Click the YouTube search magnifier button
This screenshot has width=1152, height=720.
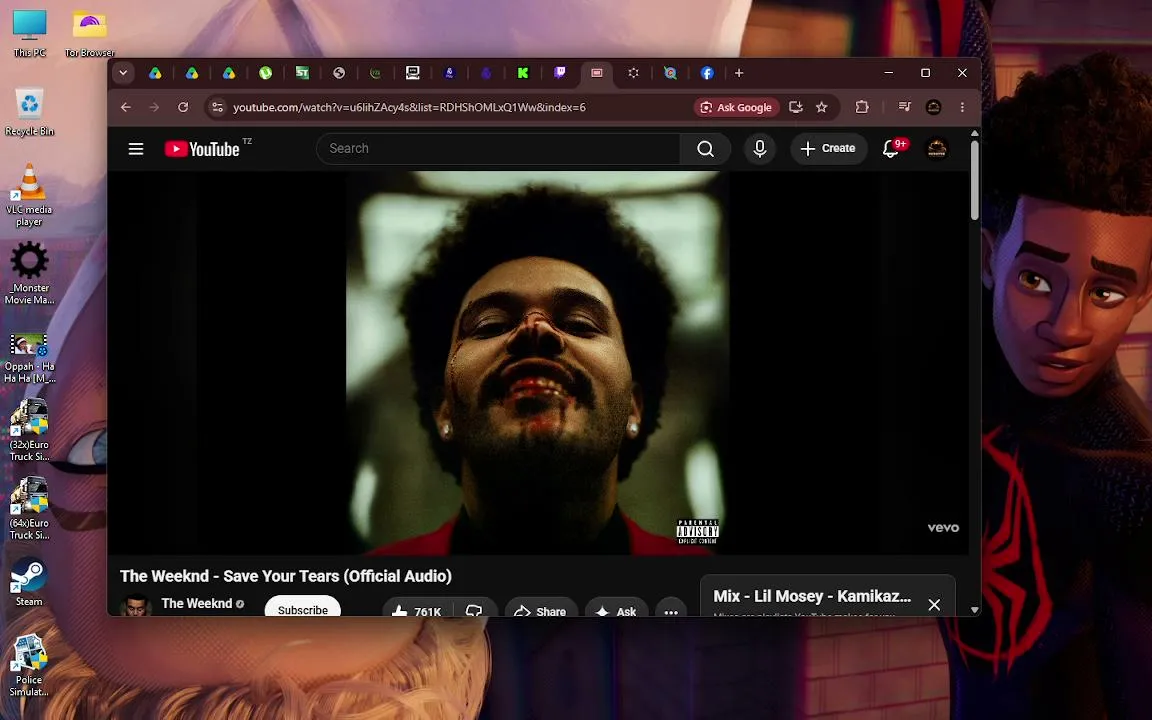point(705,149)
